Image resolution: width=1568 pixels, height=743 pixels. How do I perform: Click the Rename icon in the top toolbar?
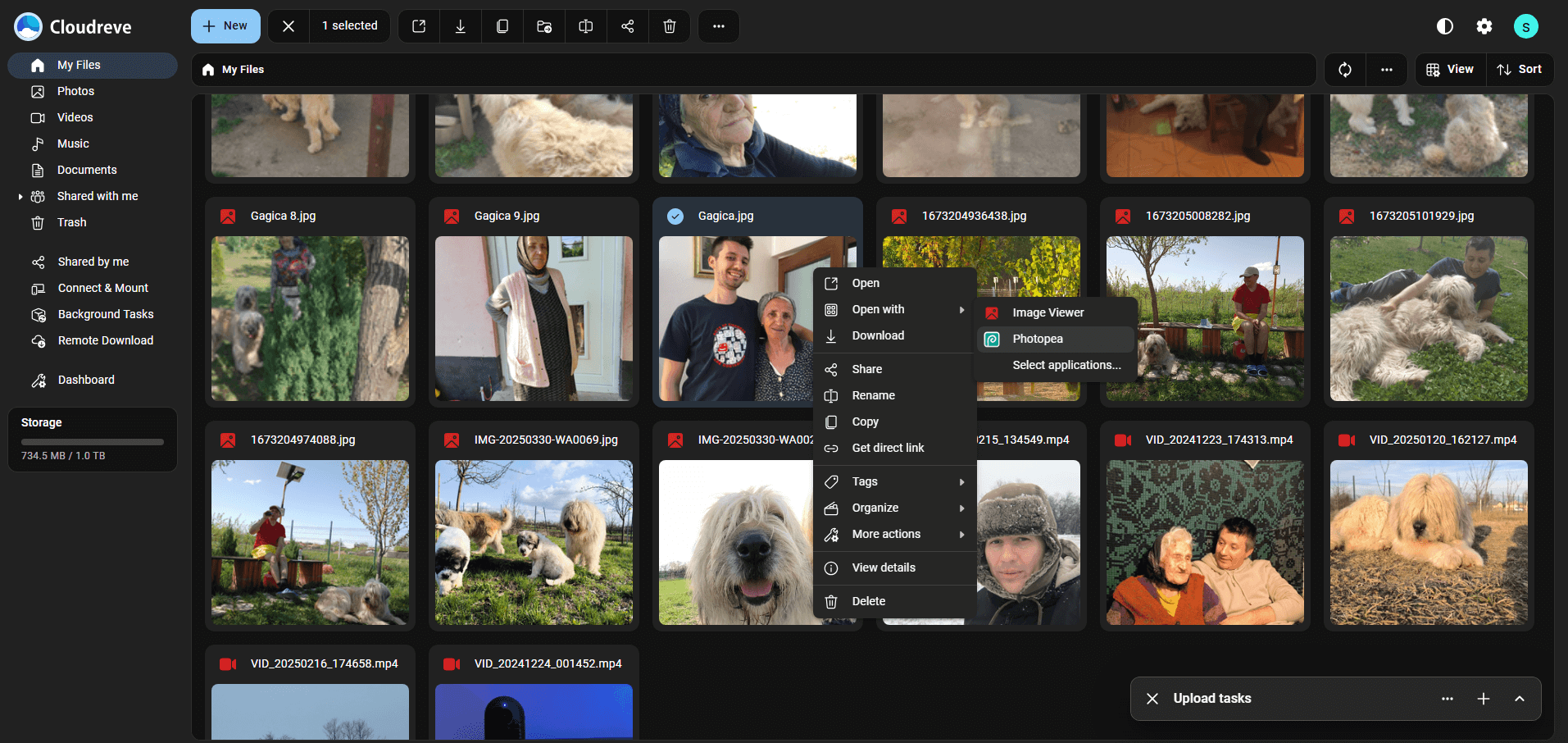(586, 26)
